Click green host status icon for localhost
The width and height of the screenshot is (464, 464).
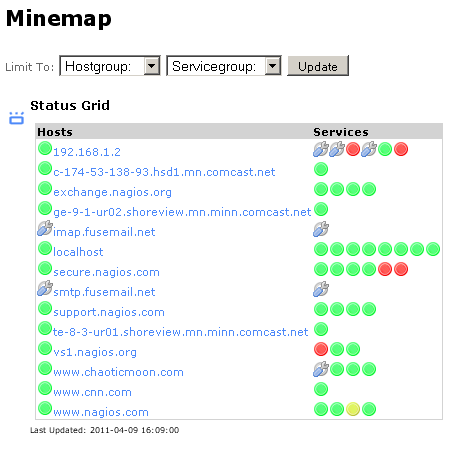tap(45, 248)
